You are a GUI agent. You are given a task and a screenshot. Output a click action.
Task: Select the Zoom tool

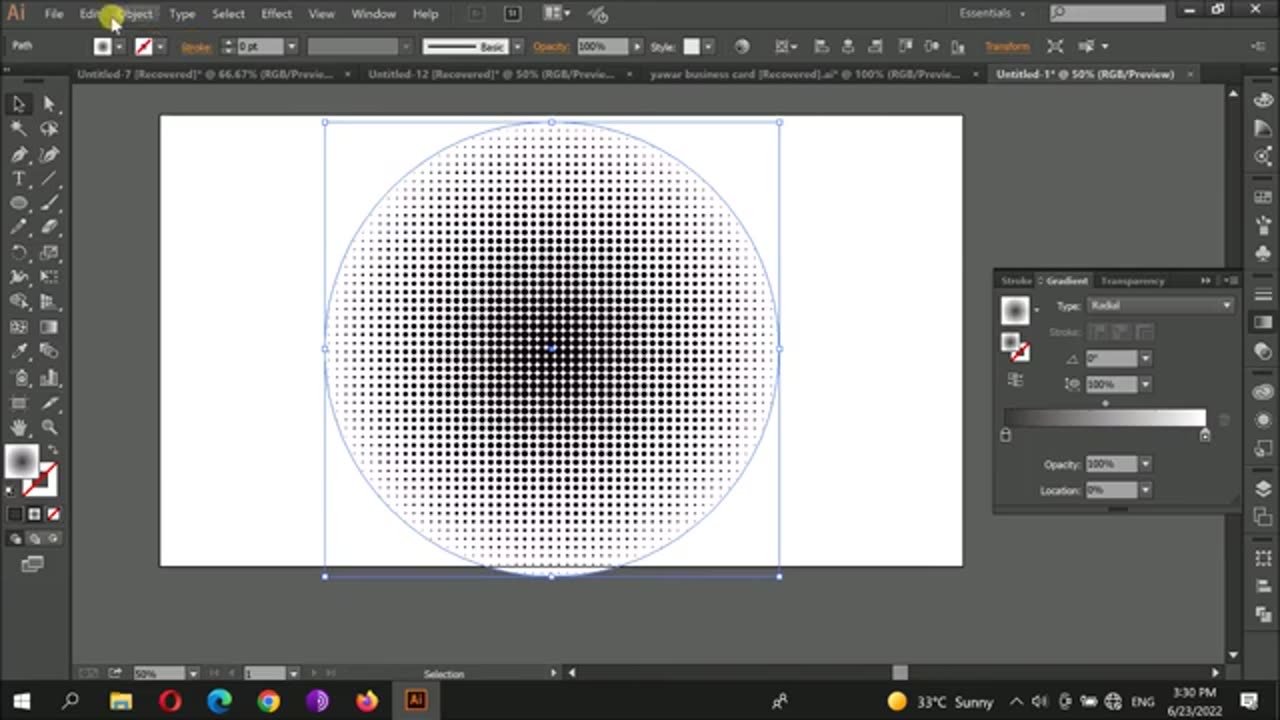click(49, 427)
